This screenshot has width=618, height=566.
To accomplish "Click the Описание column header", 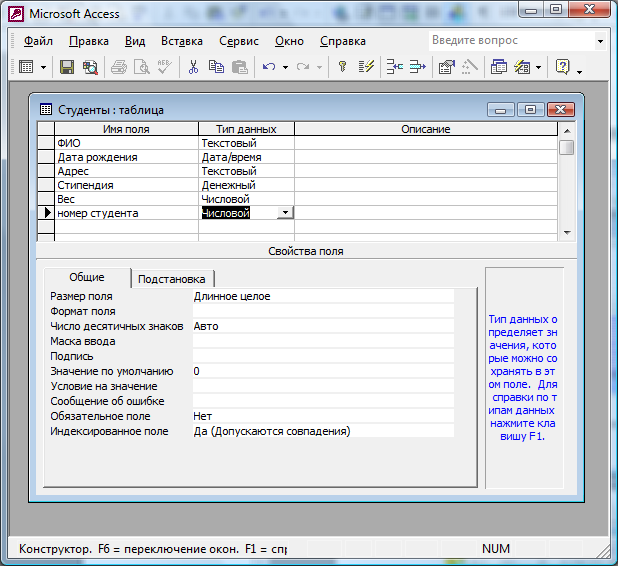I will click(x=426, y=129).
